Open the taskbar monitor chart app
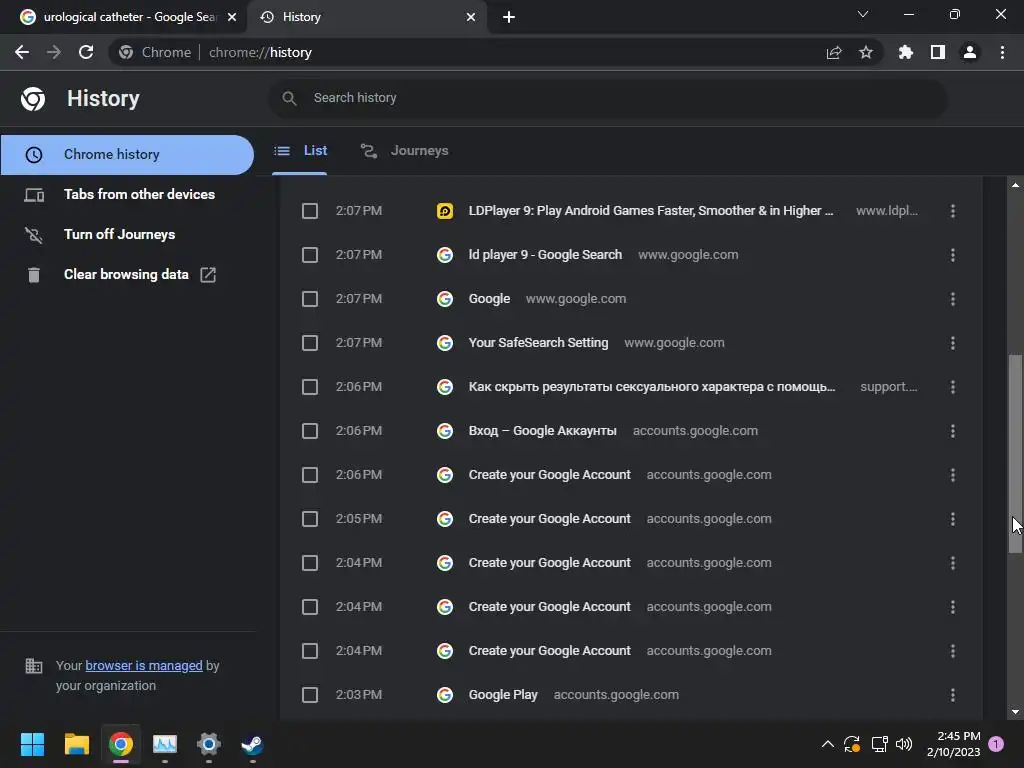Viewport: 1024px width, 768px height. pyautogui.click(x=165, y=744)
